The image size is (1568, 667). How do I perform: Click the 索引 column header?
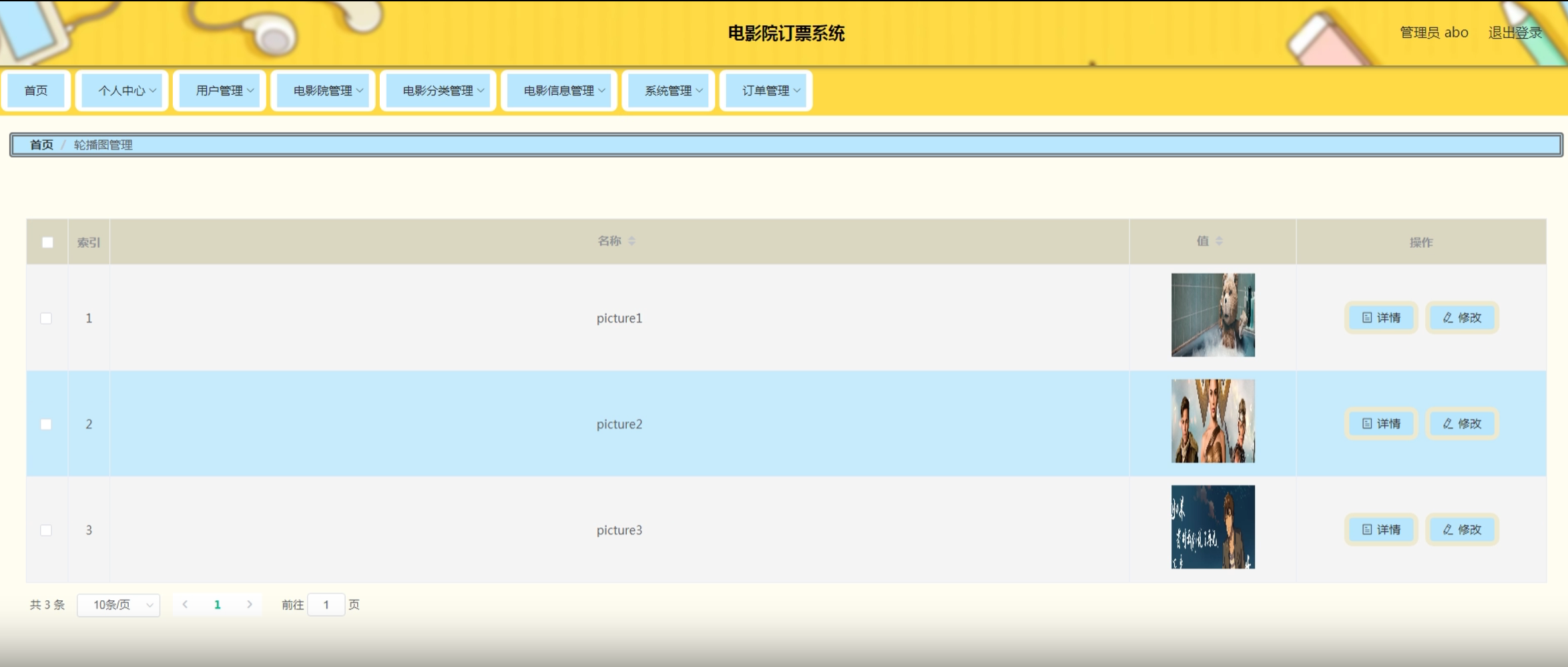(x=88, y=242)
